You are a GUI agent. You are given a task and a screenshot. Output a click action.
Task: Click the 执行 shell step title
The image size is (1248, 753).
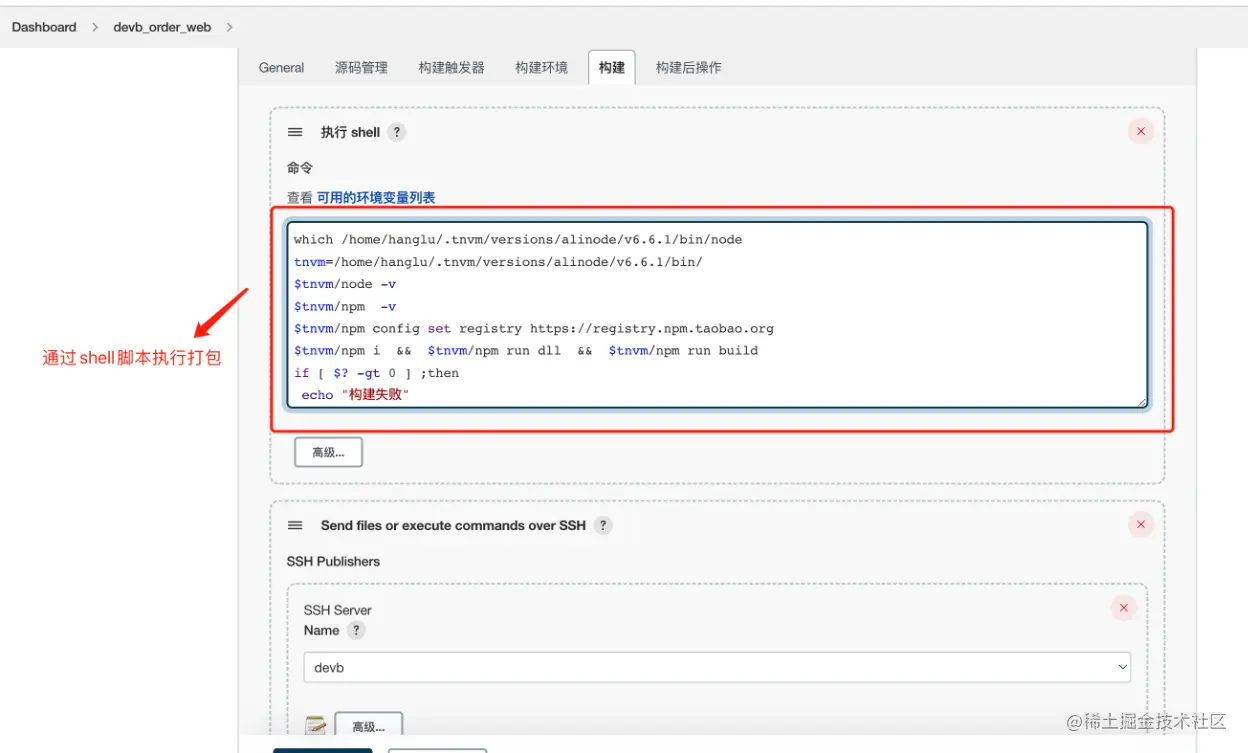tap(350, 132)
